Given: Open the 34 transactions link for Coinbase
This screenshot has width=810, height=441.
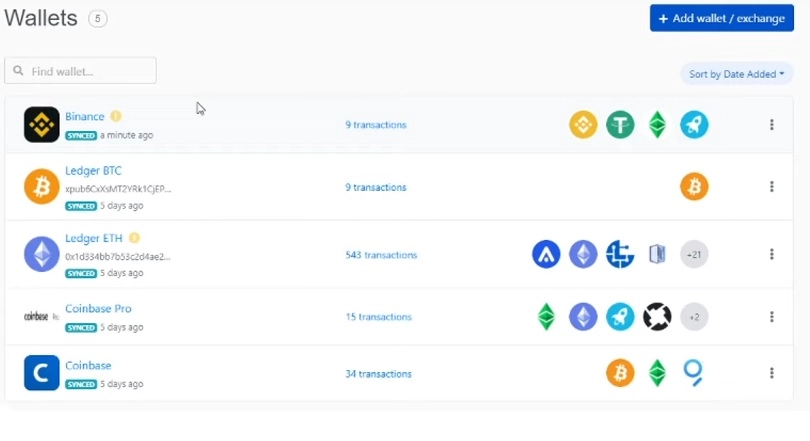Looking at the screenshot, I should 378,374.
